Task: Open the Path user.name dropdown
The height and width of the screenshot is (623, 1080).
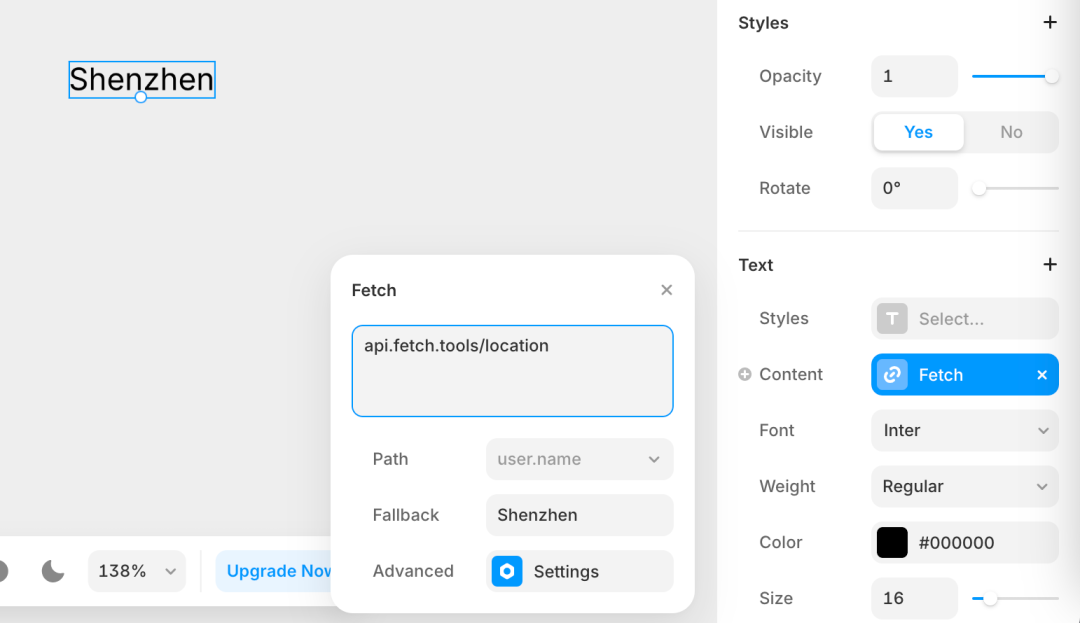Action: coord(579,459)
